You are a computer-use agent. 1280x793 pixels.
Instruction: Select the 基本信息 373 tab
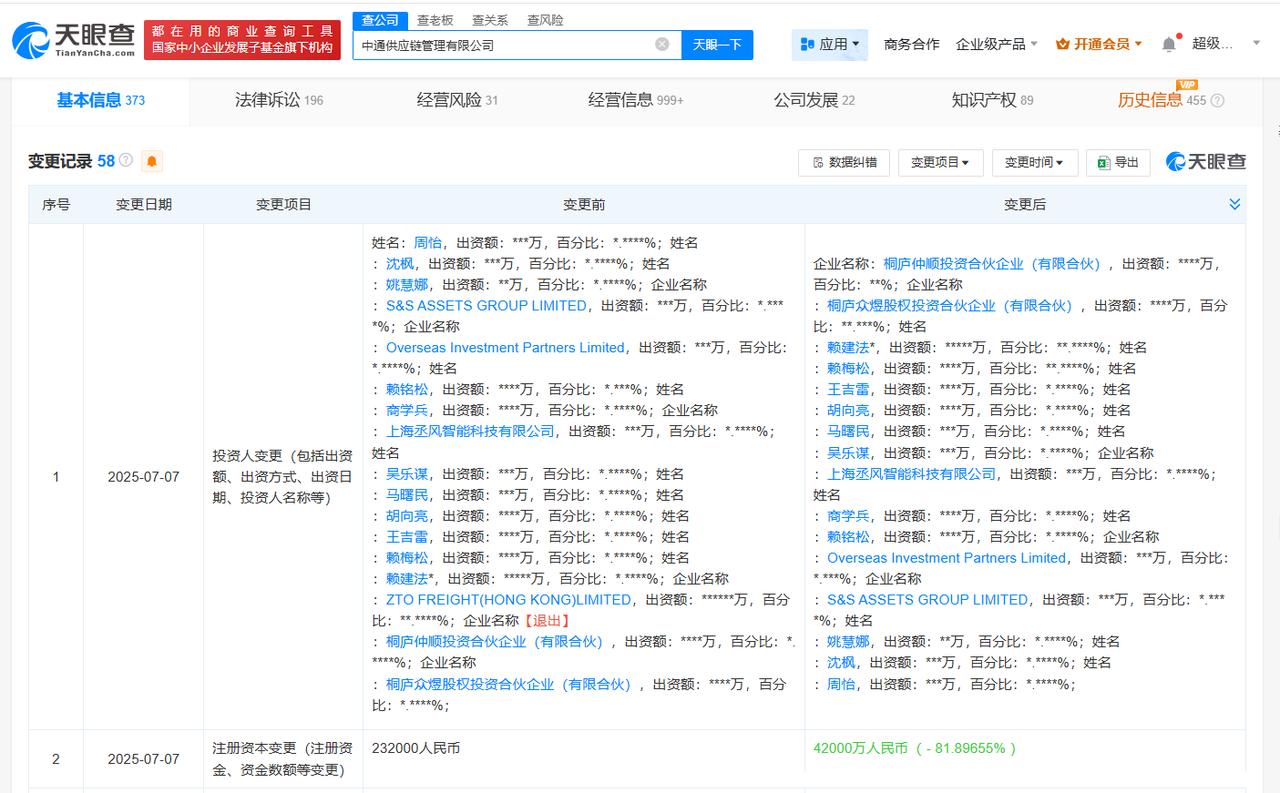[x=100, y=100]
